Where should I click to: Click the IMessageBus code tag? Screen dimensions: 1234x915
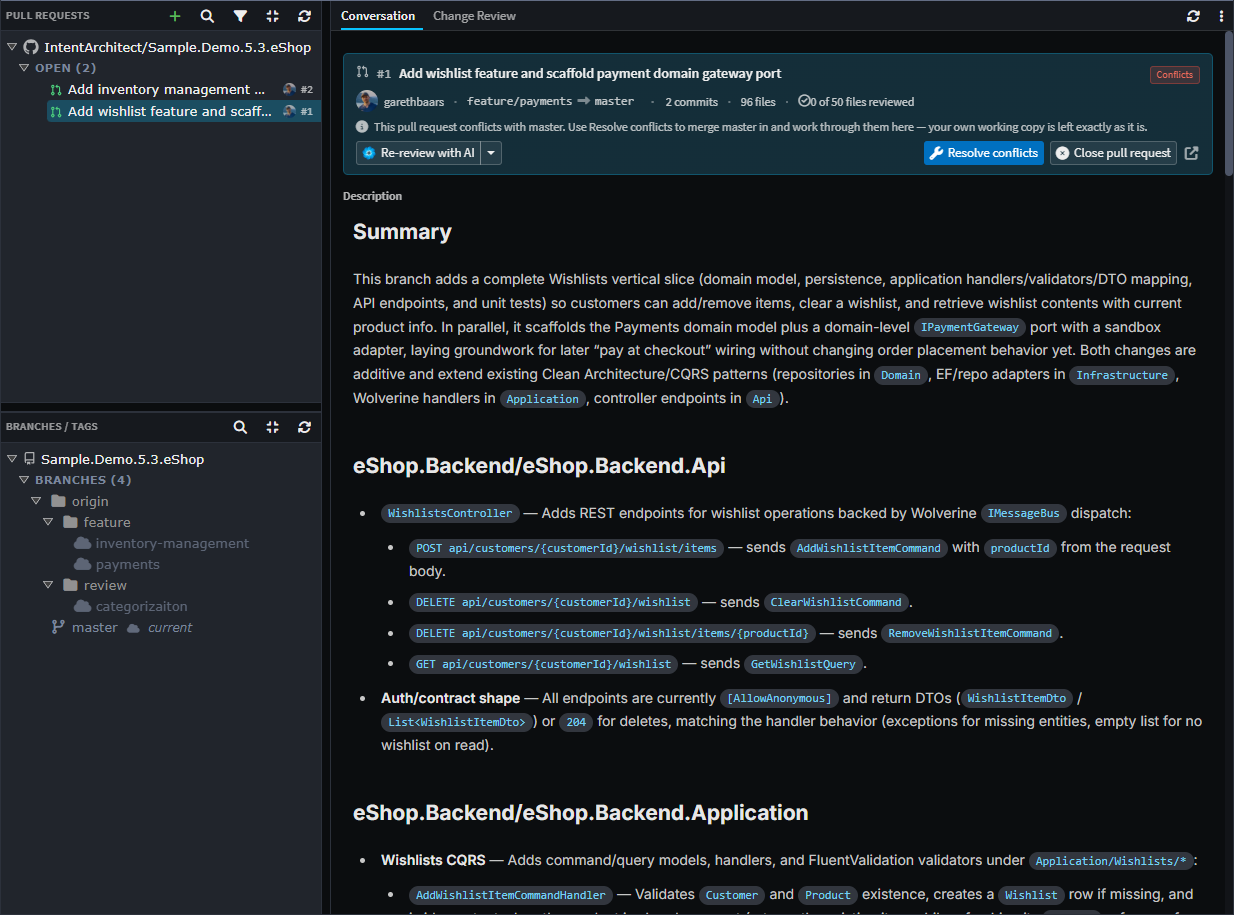(x=1024, y=513)
